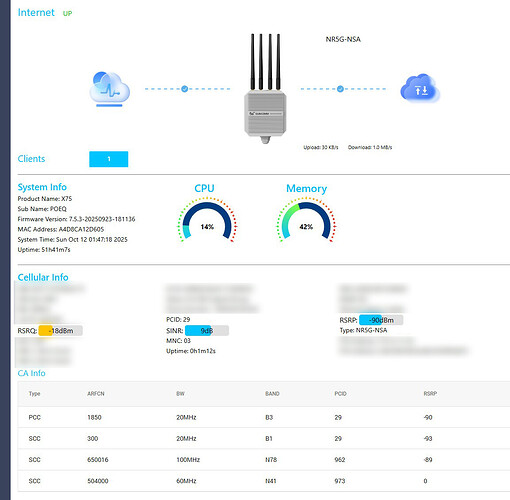
Task: Click the Memory usage gauge
Action: tap(306, 219)
